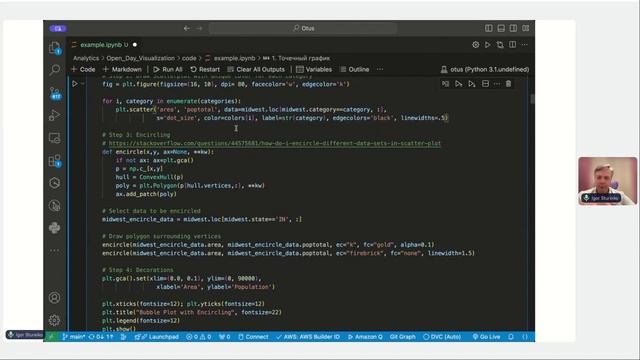
Task: Select the example.ipynb editor tab
Action: click(104, 44)
